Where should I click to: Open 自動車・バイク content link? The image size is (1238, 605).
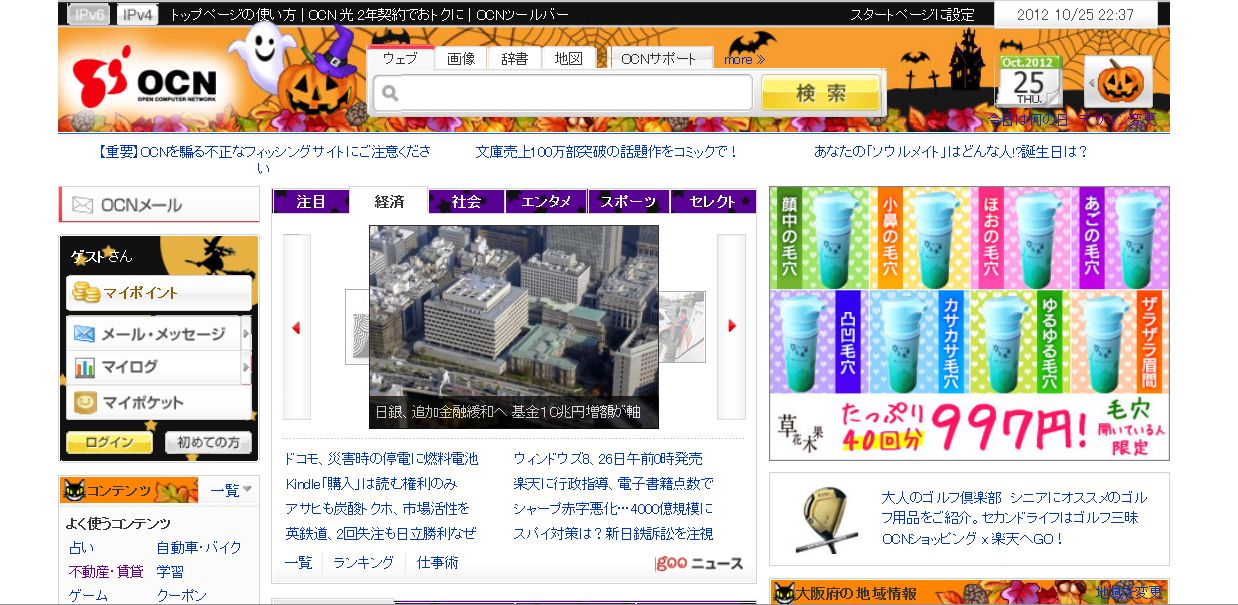(199, 548)
